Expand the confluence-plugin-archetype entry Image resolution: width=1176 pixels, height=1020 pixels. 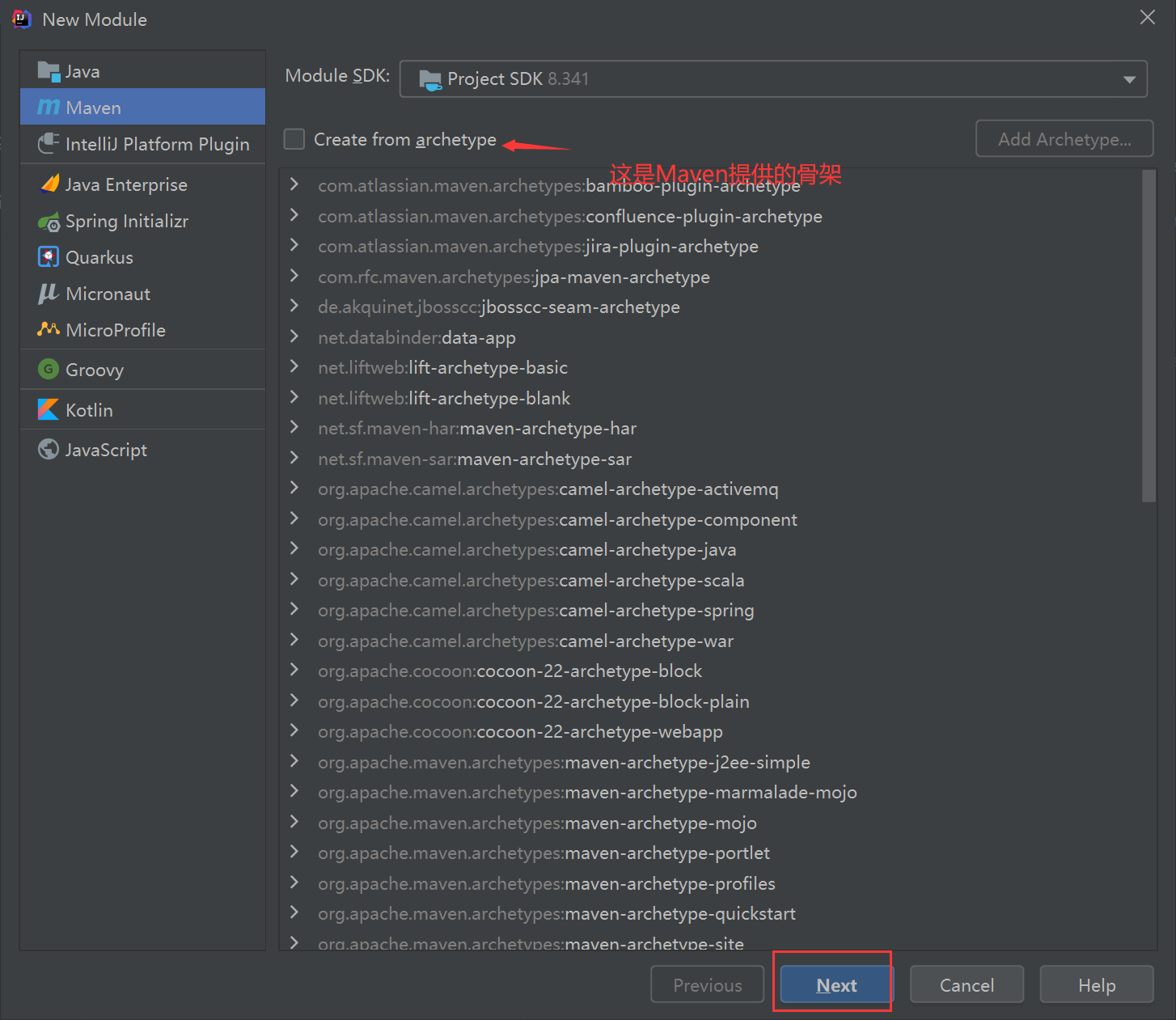point(294,215)
